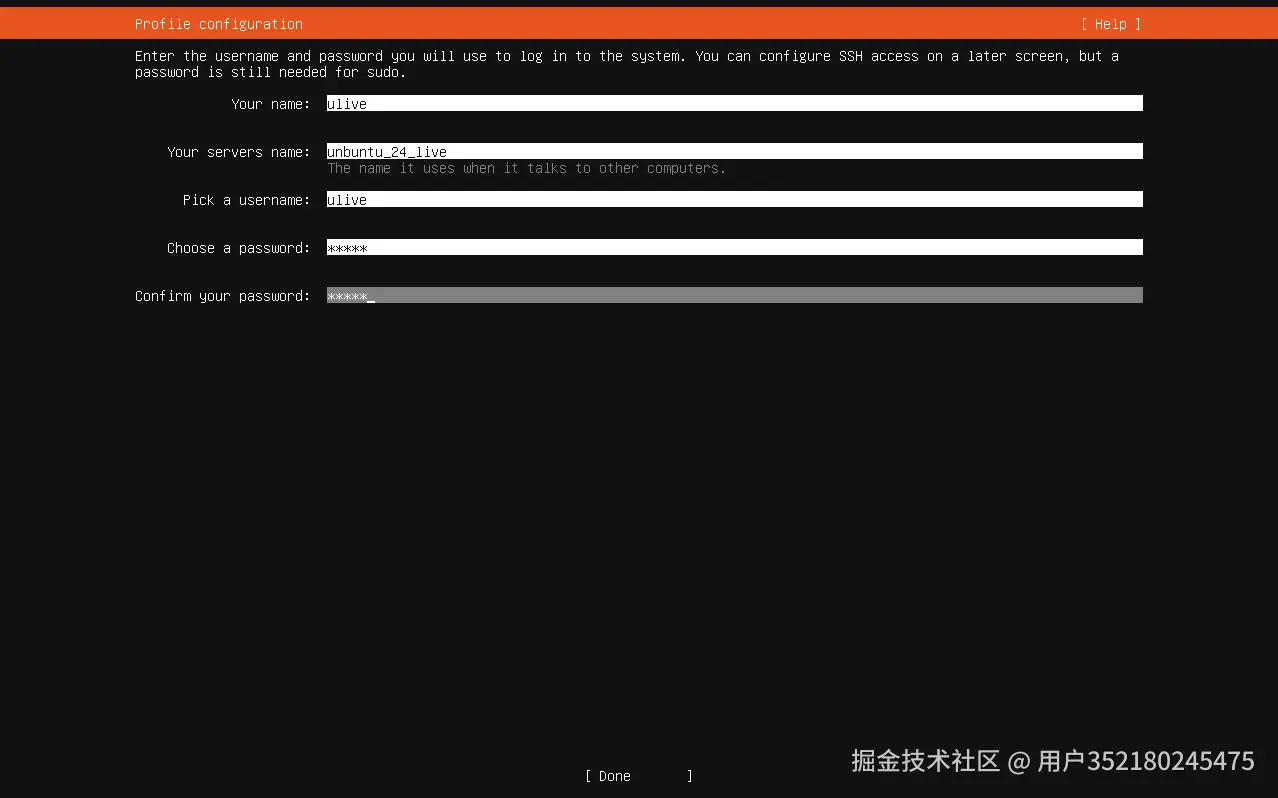
Task: Click the 'Choose a password:' label
Action: pyautogui.click(x=239, y=248)
